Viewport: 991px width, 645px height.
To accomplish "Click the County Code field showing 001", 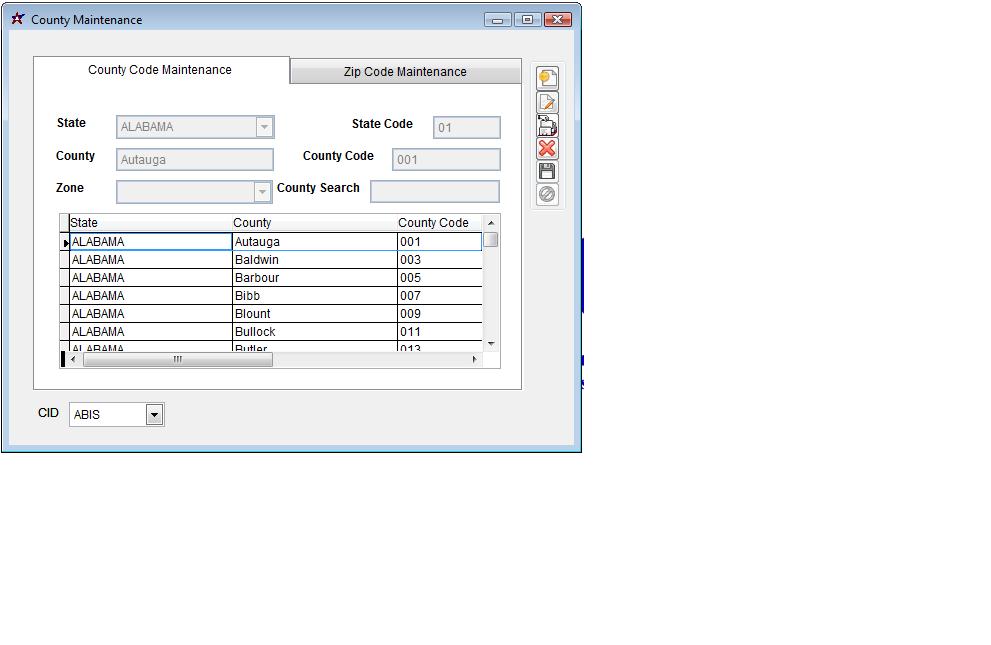I will (446, 159).
